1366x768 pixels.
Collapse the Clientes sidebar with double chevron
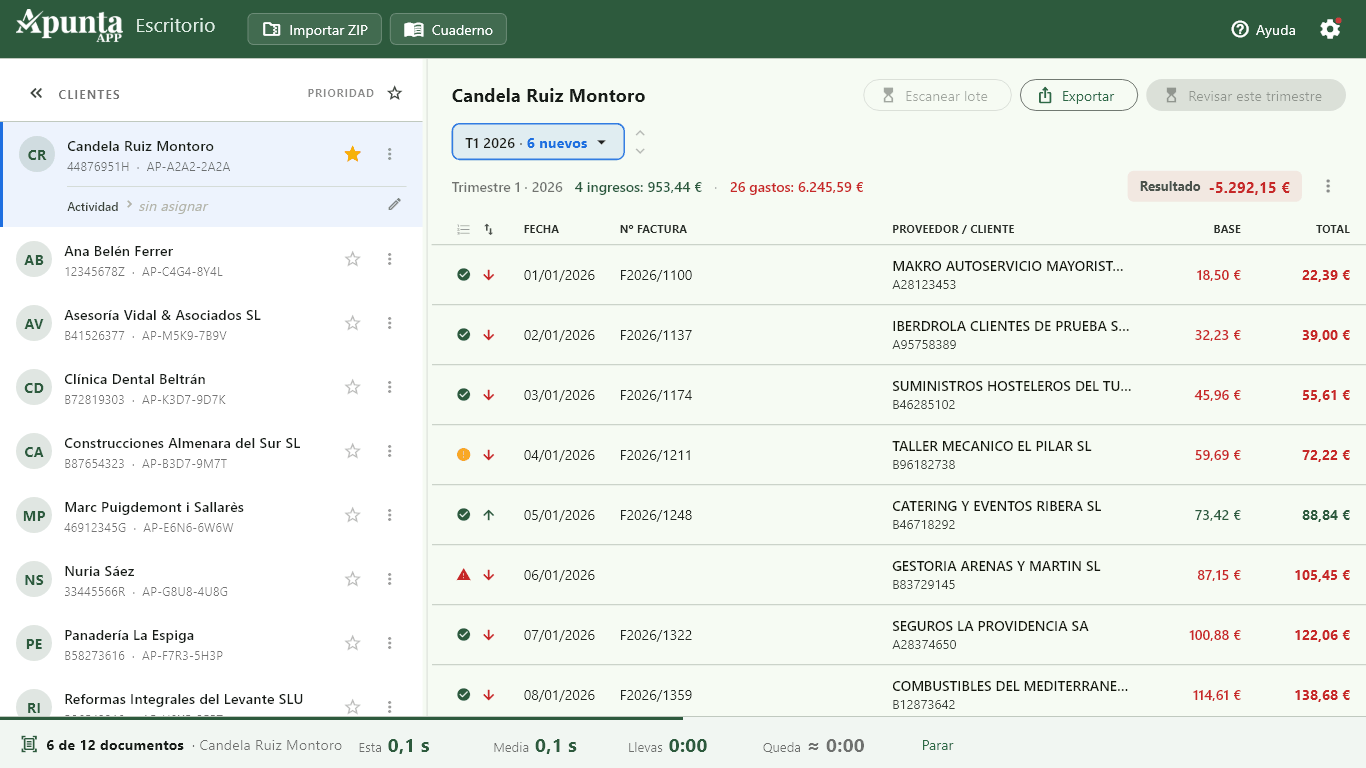point(36,93)
